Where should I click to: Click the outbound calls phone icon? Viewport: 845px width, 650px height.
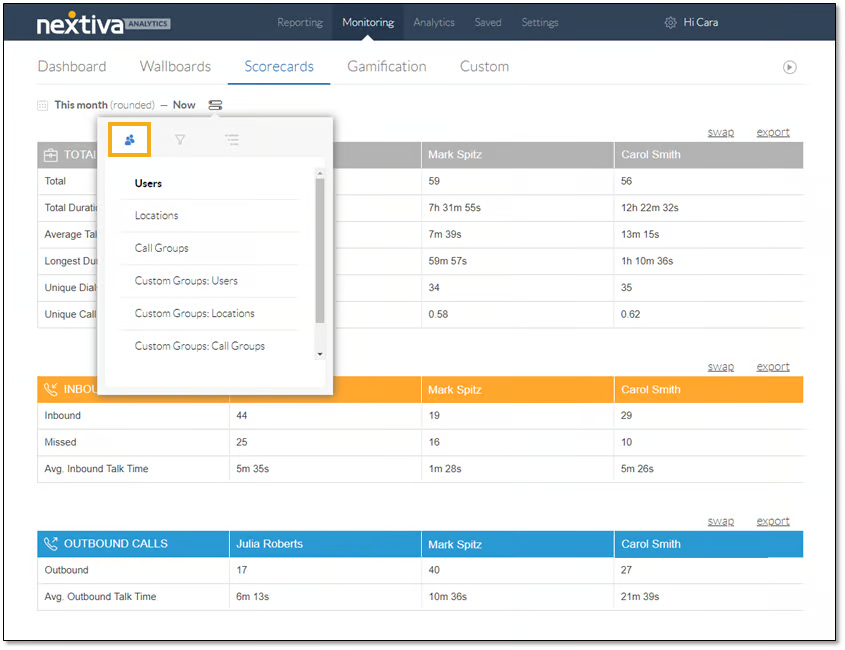tap(51, 544)
